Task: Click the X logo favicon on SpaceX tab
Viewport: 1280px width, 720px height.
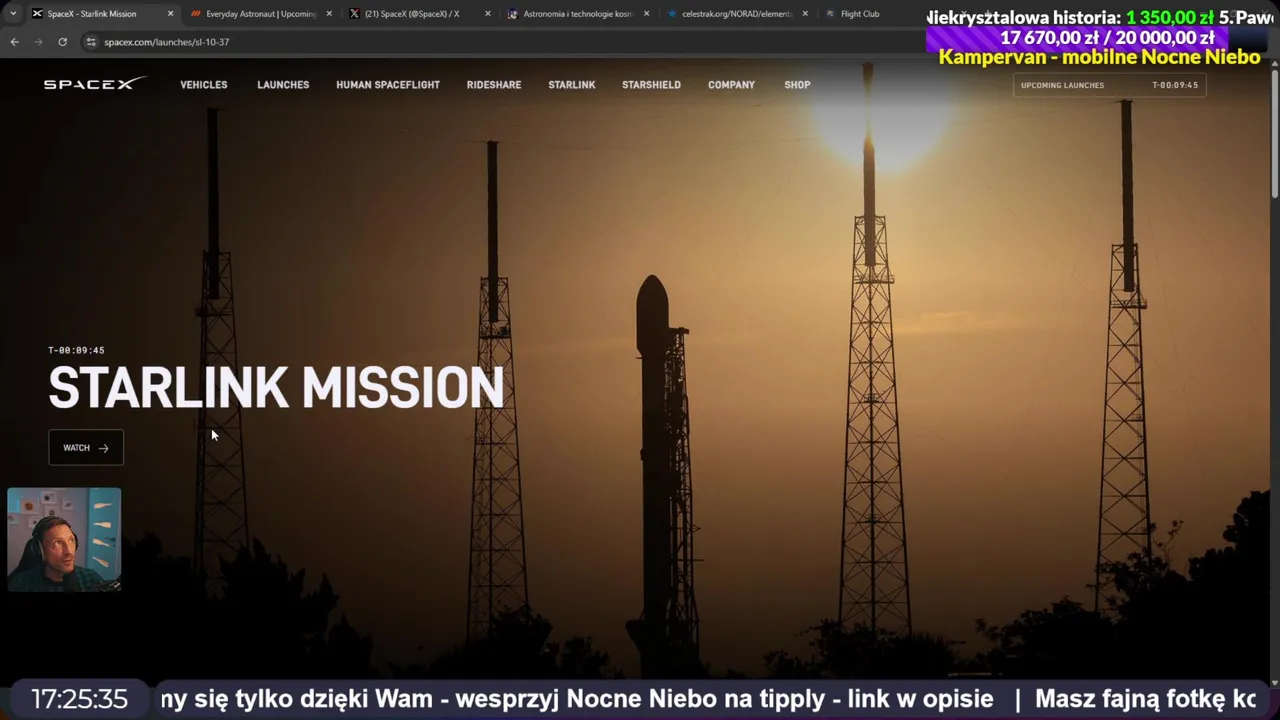Action: click(354, 14)
